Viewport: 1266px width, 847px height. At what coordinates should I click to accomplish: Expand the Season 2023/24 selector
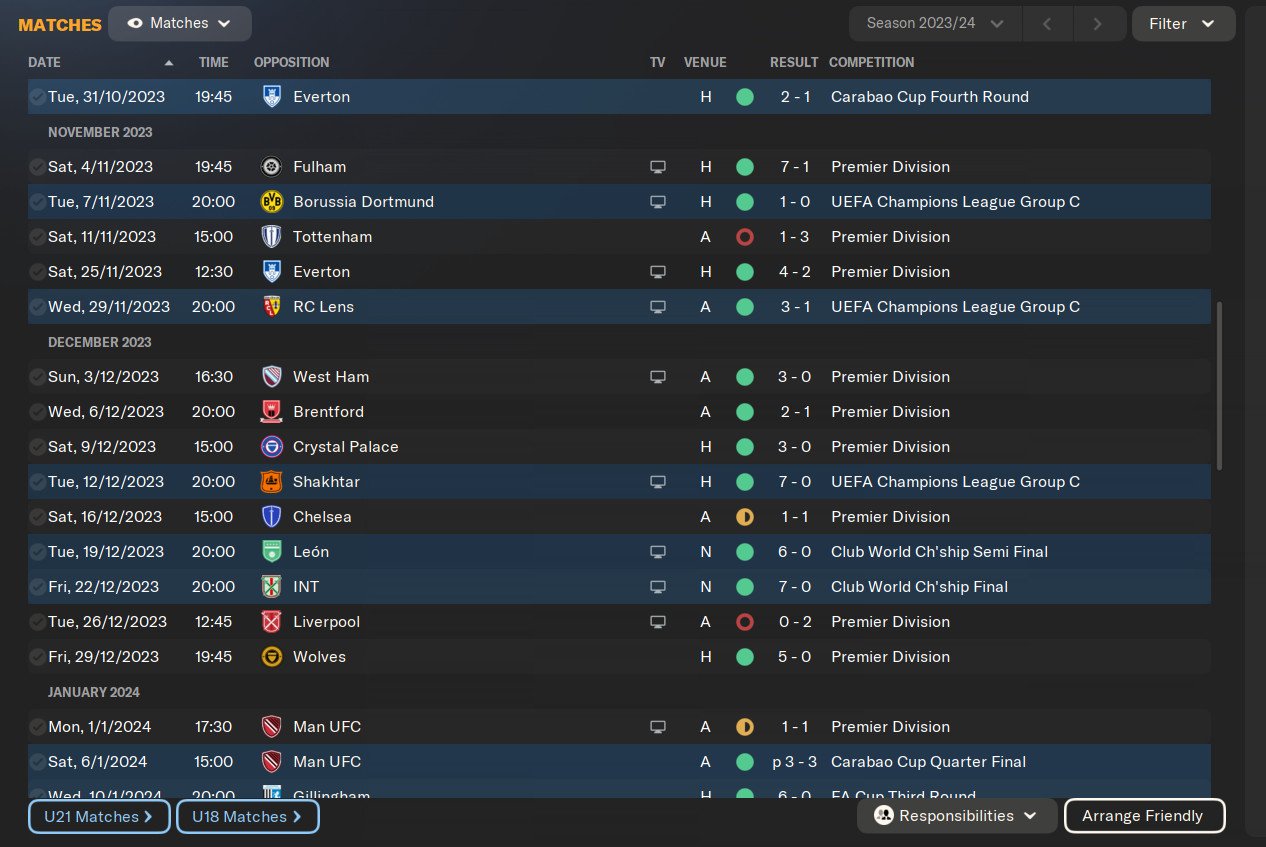pyautogui.click(x=934, y=23)
